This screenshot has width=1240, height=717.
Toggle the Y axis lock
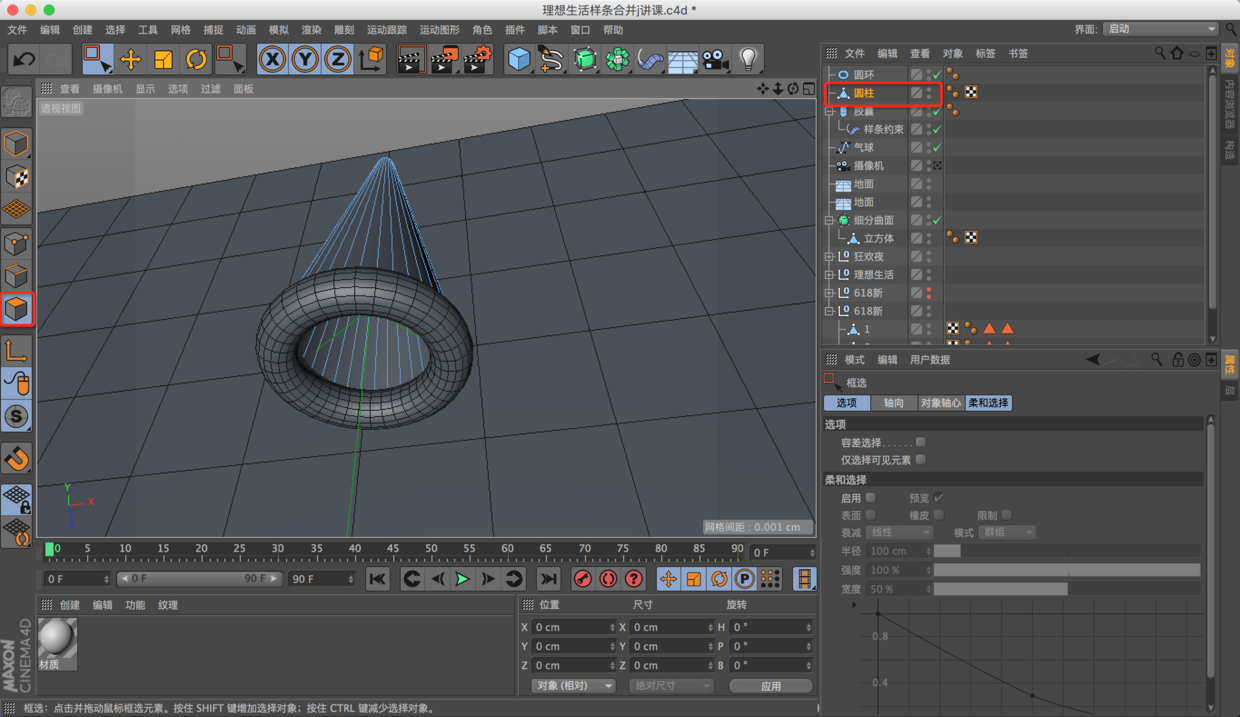[x=305, y=60]
